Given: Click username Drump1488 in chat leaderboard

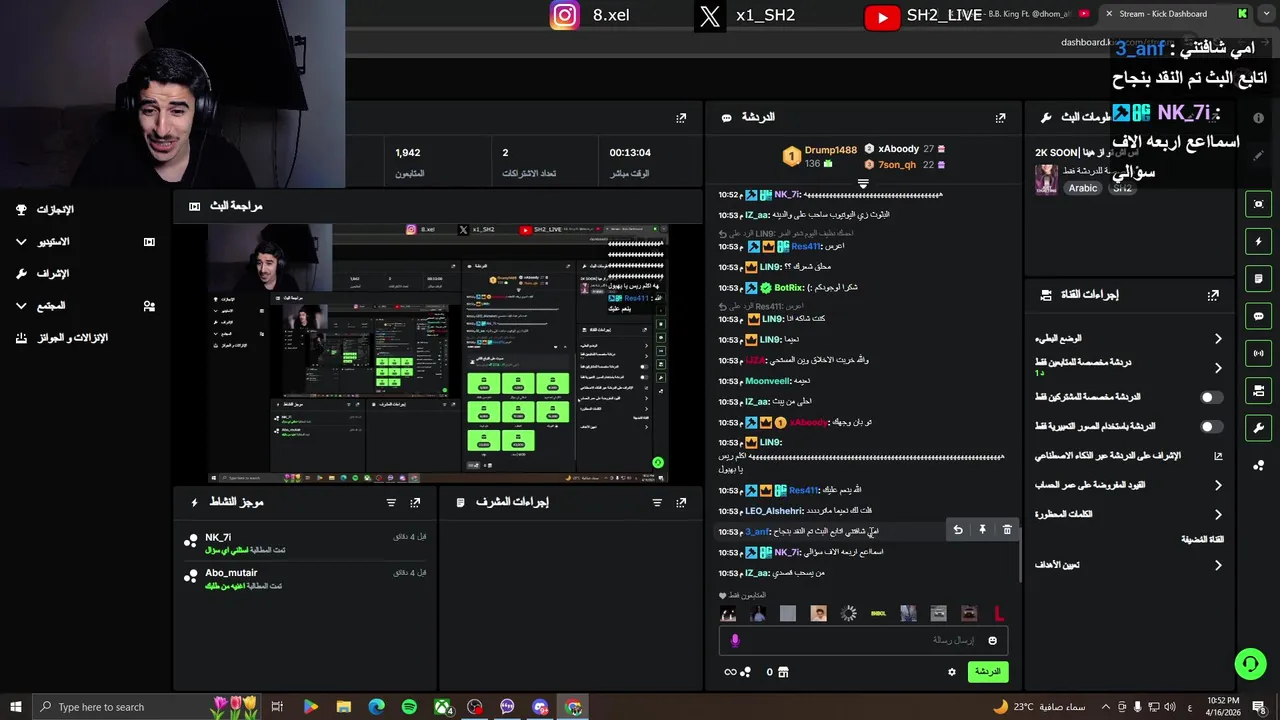Looking at the screenshot, I should point(830,150).
